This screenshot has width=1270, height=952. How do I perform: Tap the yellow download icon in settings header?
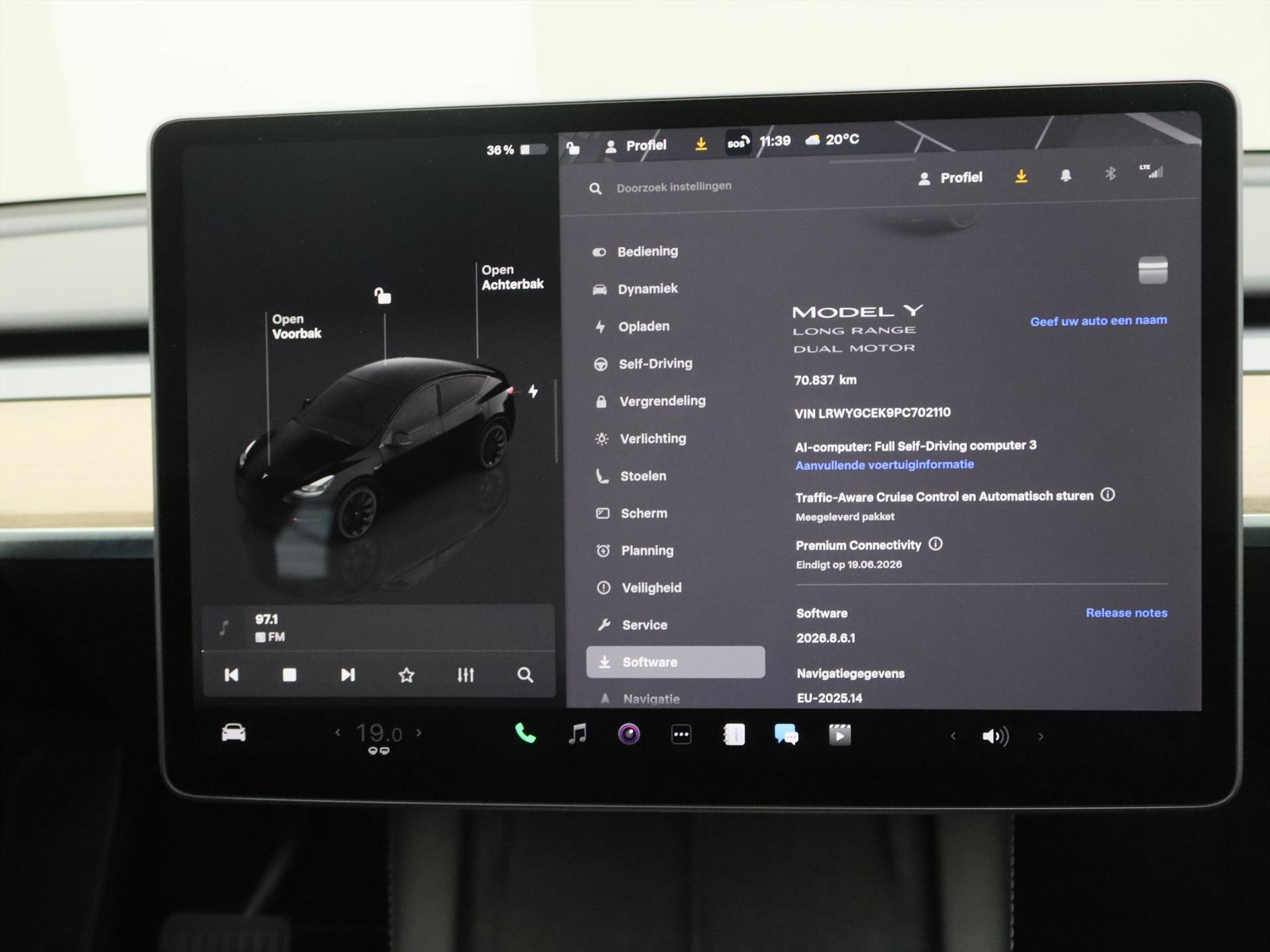(x=1021, y=177)
